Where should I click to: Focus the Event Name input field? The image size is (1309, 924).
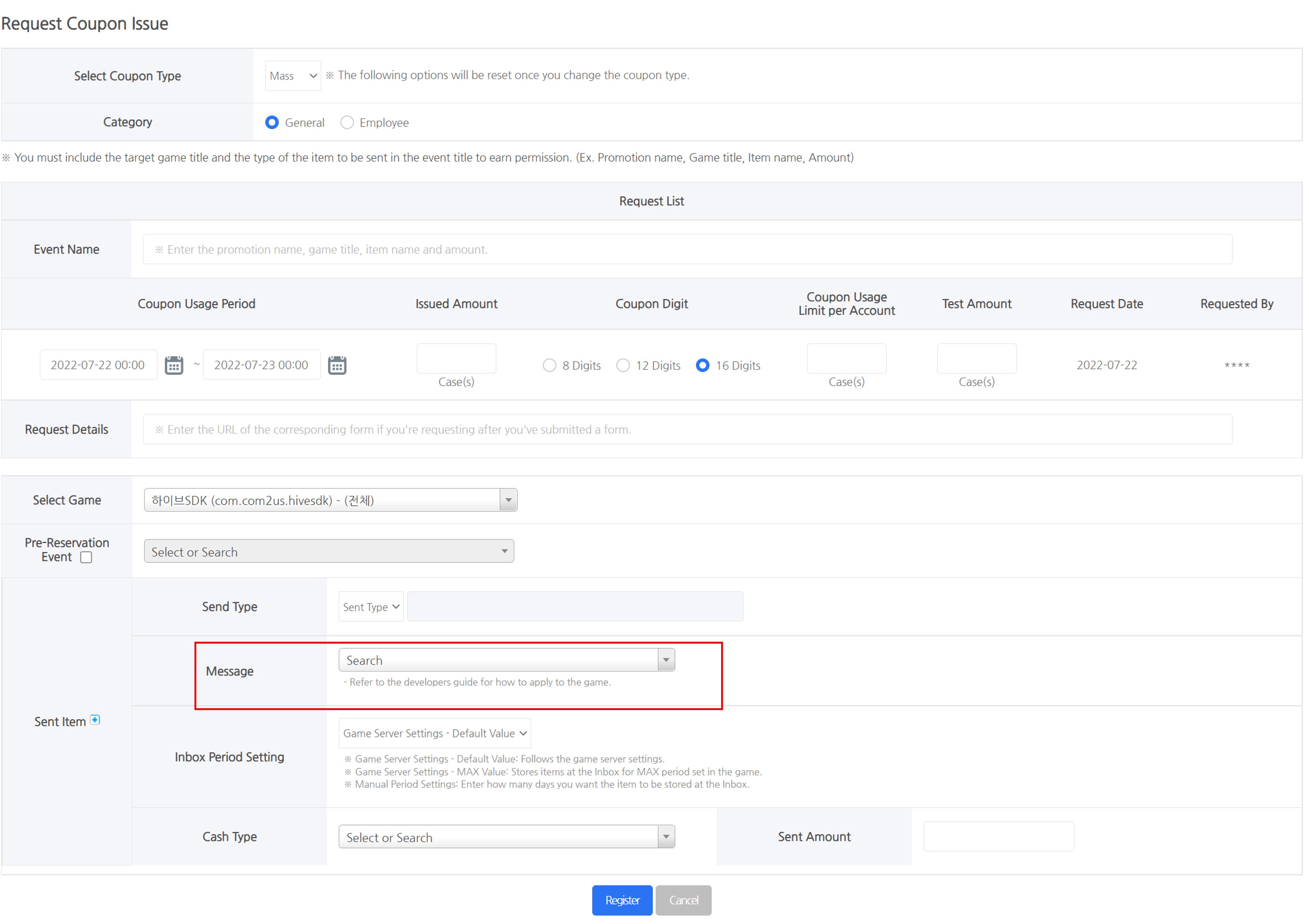pyautogui.click(x=688, y=249)
